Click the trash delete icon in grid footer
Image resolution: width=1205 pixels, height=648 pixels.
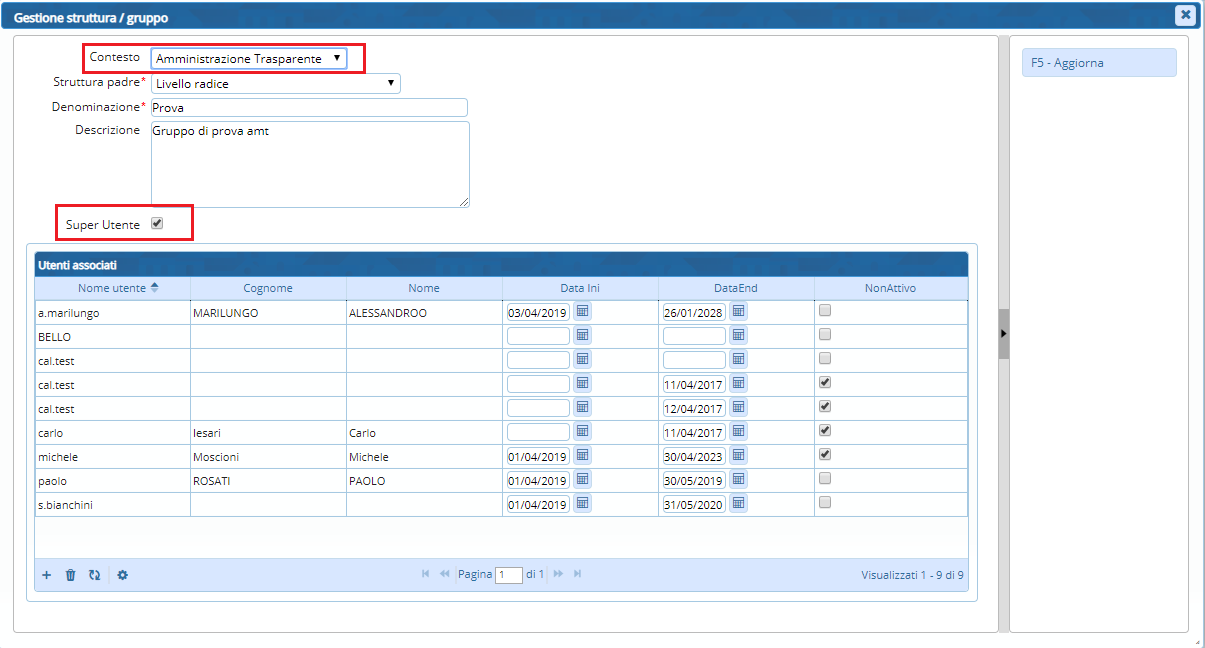click(x=70, y=575)
